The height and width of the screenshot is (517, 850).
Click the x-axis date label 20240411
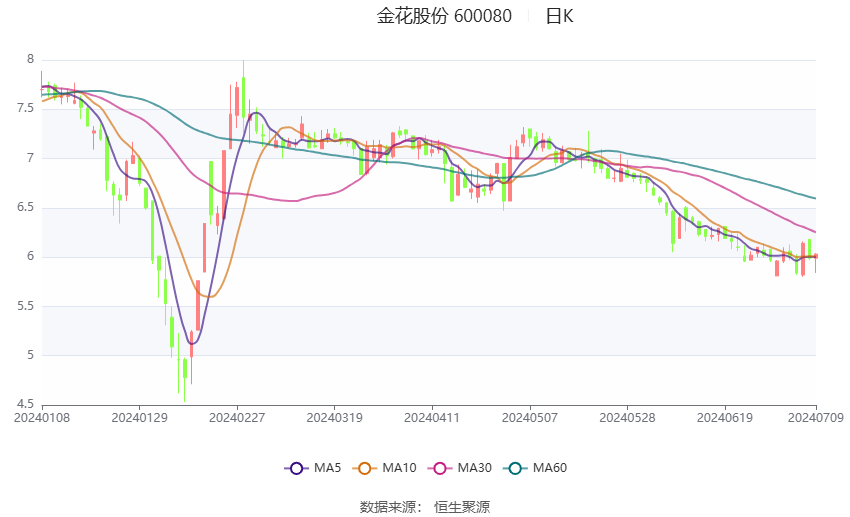432,418
